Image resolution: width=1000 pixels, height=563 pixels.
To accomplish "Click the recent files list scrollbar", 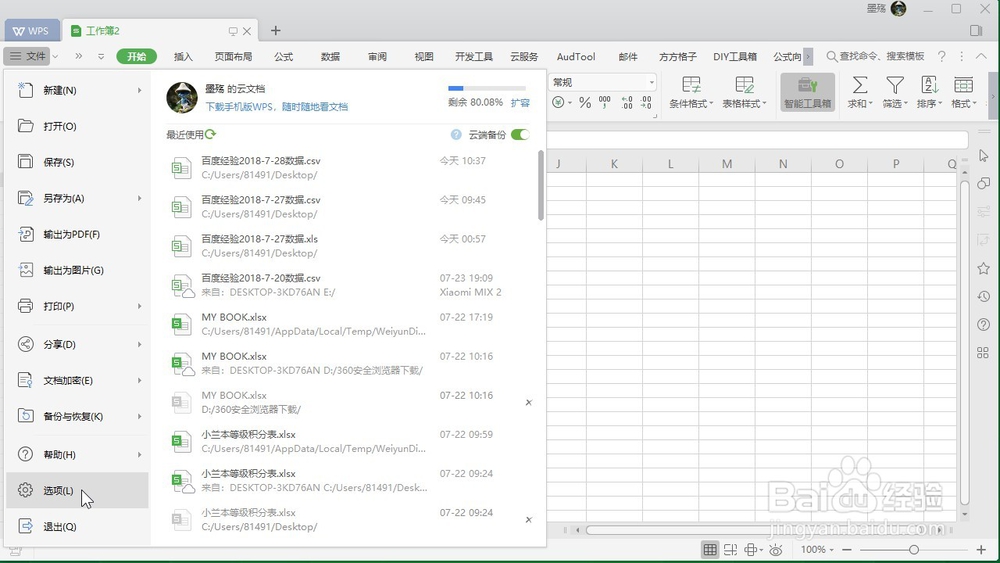I will 541,185.
